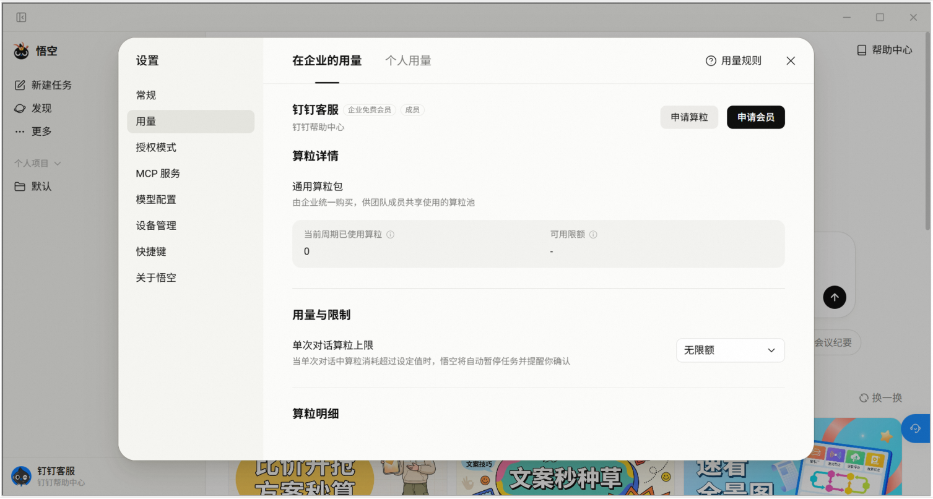
Task: Toggle the sidebar collapse icon
Action: [x=21, y=17]
